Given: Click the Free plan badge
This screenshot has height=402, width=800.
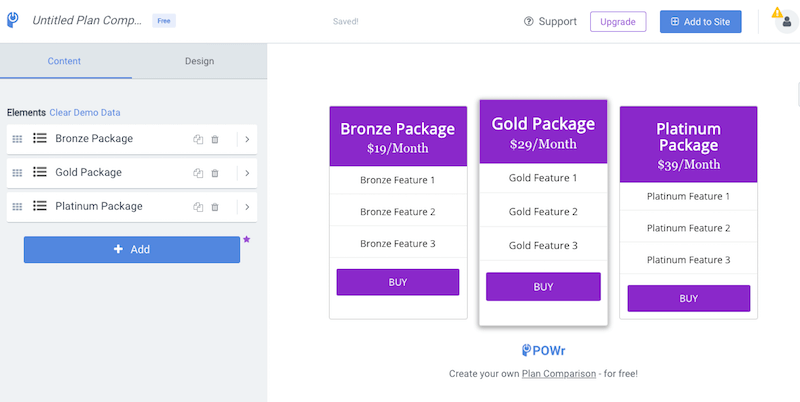Looking at the screenshot, I should (x=164, y=21).
